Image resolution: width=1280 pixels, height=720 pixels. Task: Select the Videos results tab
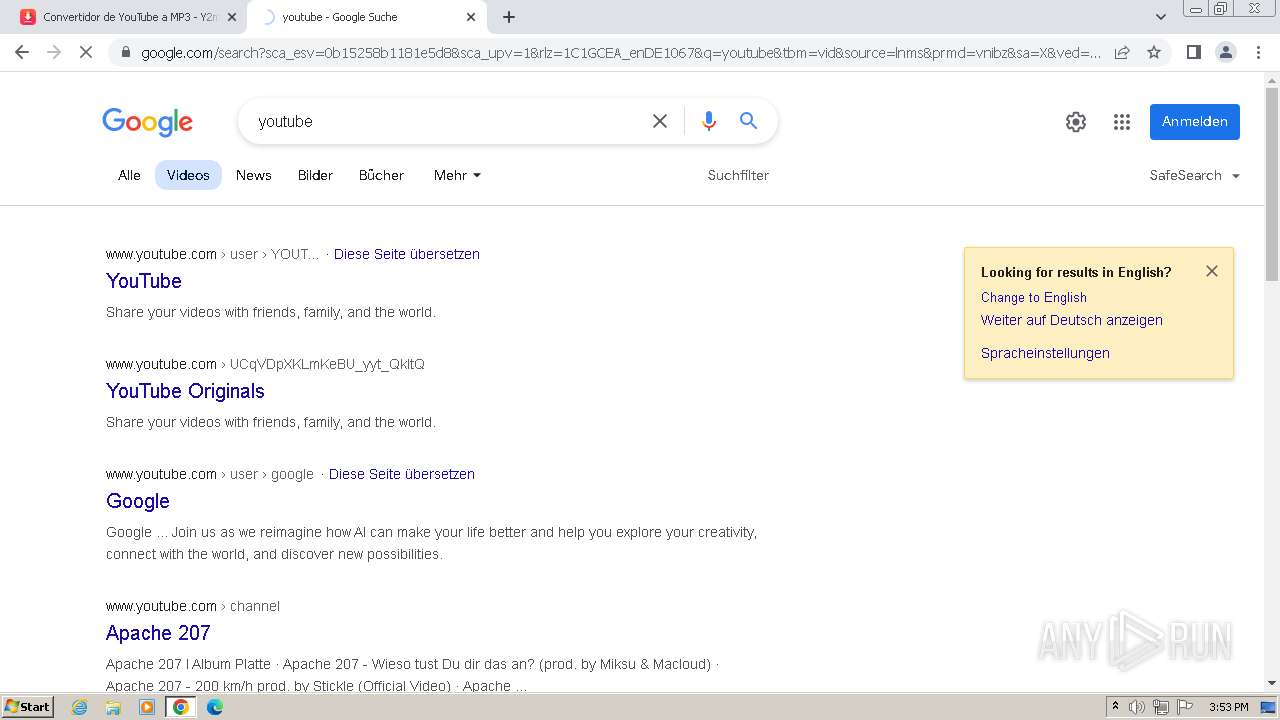[x=188, y=175]
